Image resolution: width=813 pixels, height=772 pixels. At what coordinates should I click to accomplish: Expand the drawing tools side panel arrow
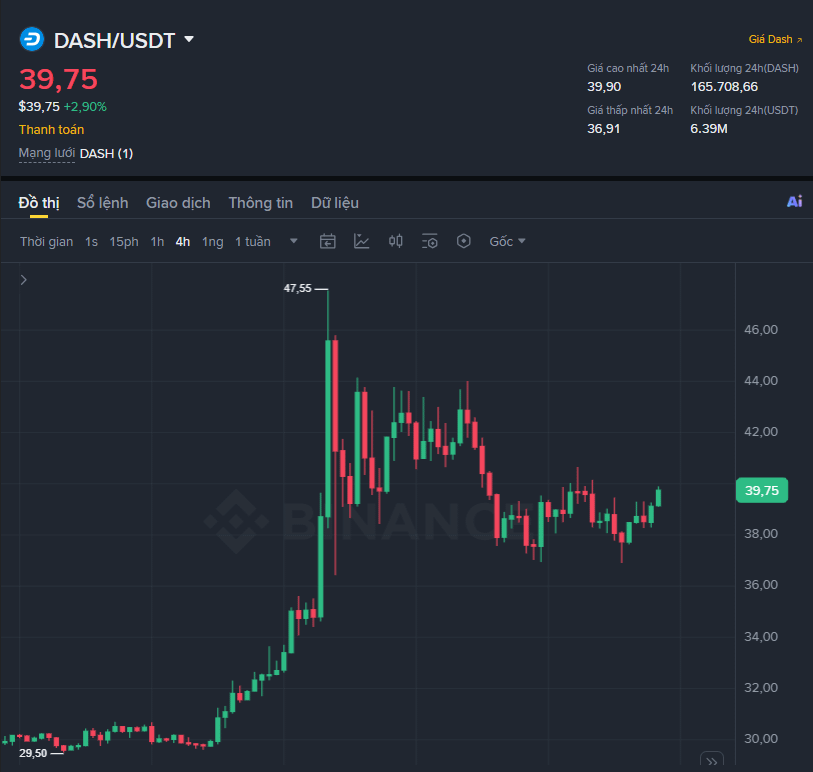23,280
